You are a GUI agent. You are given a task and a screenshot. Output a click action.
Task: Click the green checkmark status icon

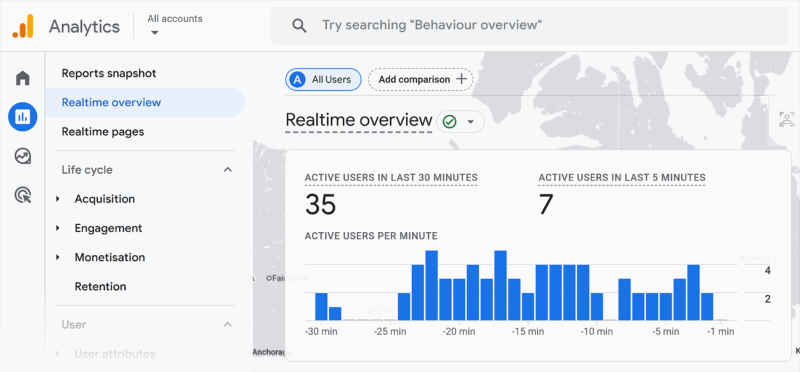tap(449, 121)
